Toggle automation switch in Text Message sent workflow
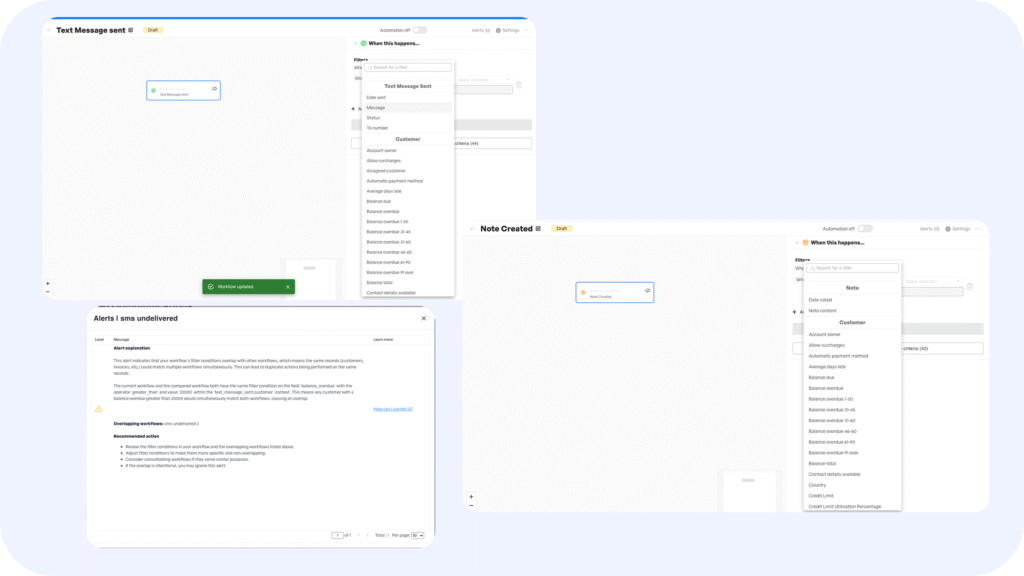Screen dimensions: 1024x576 [x=420, y=30]
